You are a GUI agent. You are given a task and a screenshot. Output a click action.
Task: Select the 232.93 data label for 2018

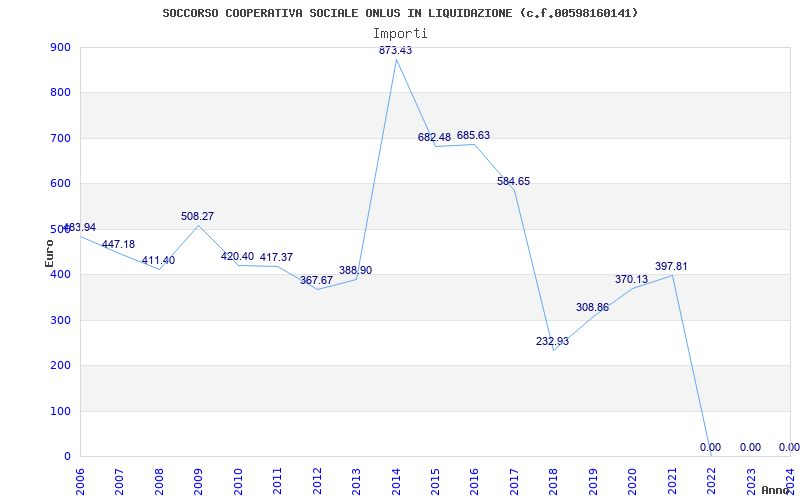pos(553,341)
